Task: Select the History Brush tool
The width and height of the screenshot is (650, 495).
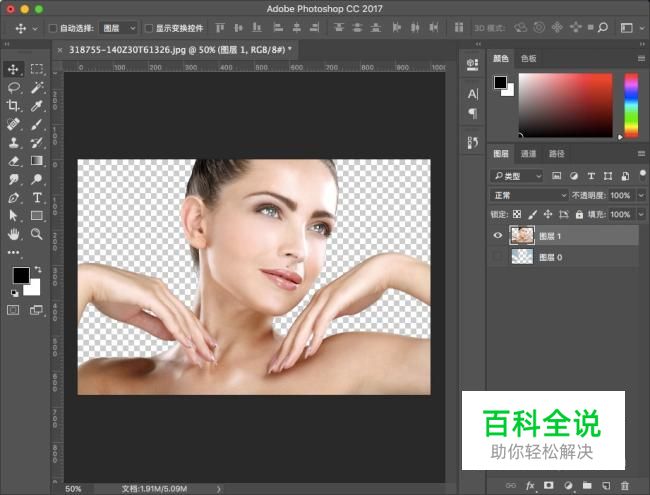Action: (x=36, y=143)
